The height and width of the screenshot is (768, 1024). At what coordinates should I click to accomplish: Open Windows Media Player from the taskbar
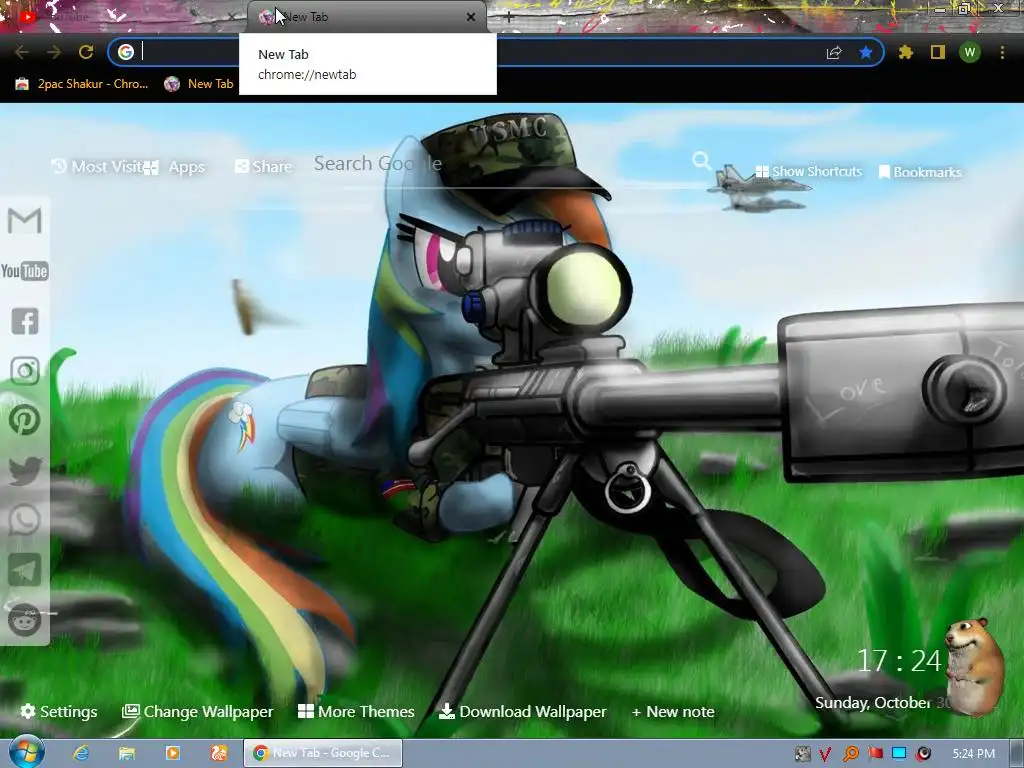[x=172, y=753]
